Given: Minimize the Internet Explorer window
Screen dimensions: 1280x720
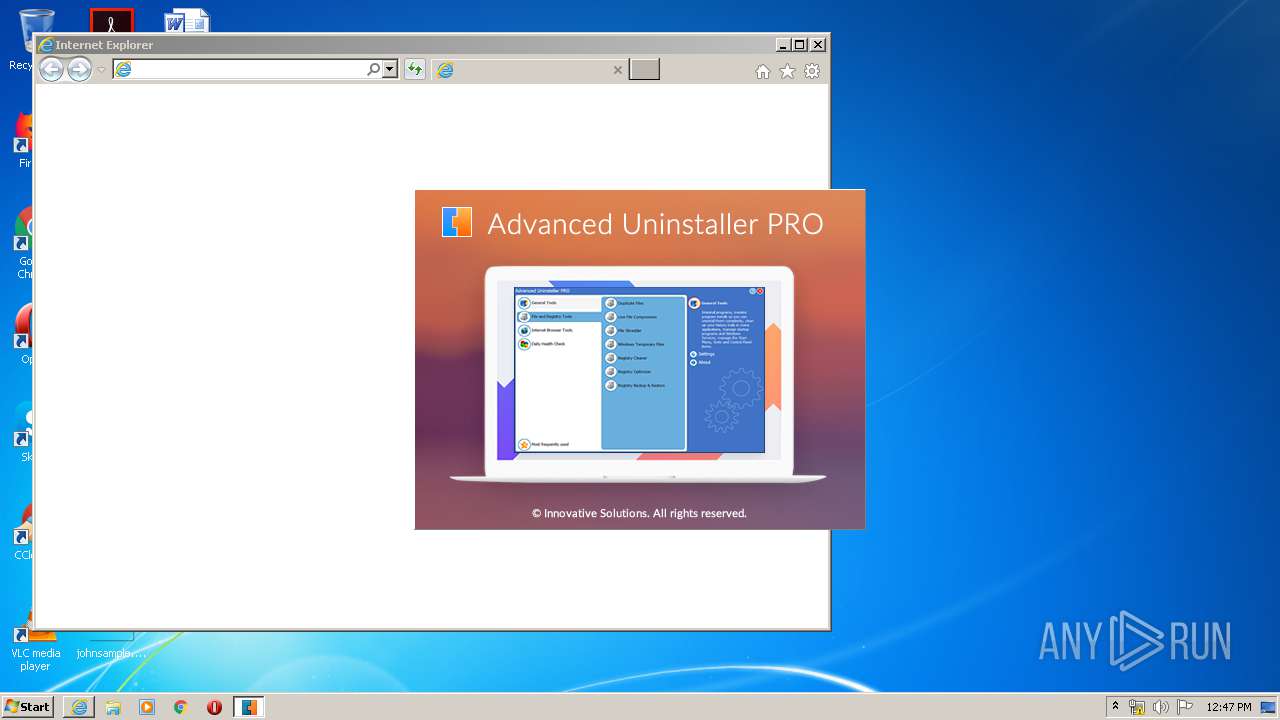Looking at the screenshot, I should tap(783, 44).
